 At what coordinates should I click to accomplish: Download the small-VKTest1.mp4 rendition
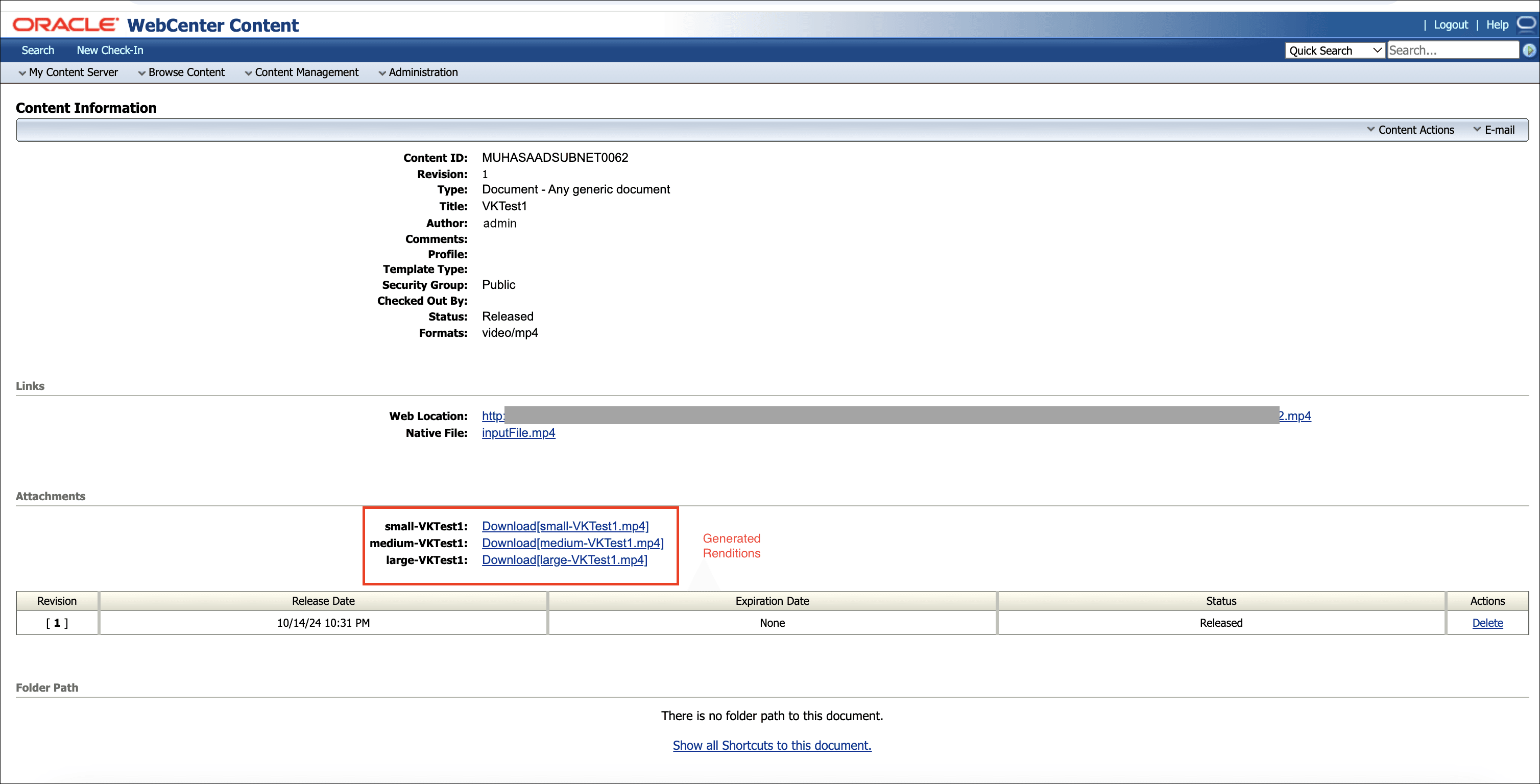(x=565, y=526)
